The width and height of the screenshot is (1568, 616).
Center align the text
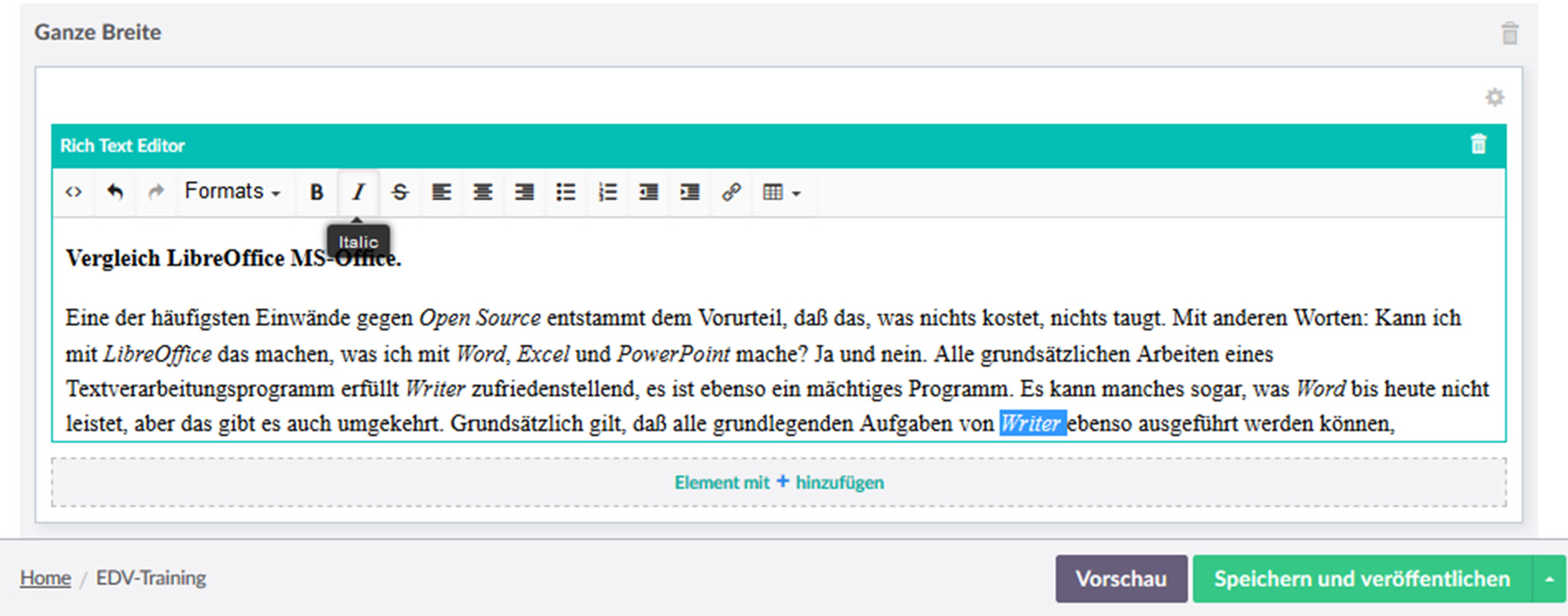[x=483, y=192]
